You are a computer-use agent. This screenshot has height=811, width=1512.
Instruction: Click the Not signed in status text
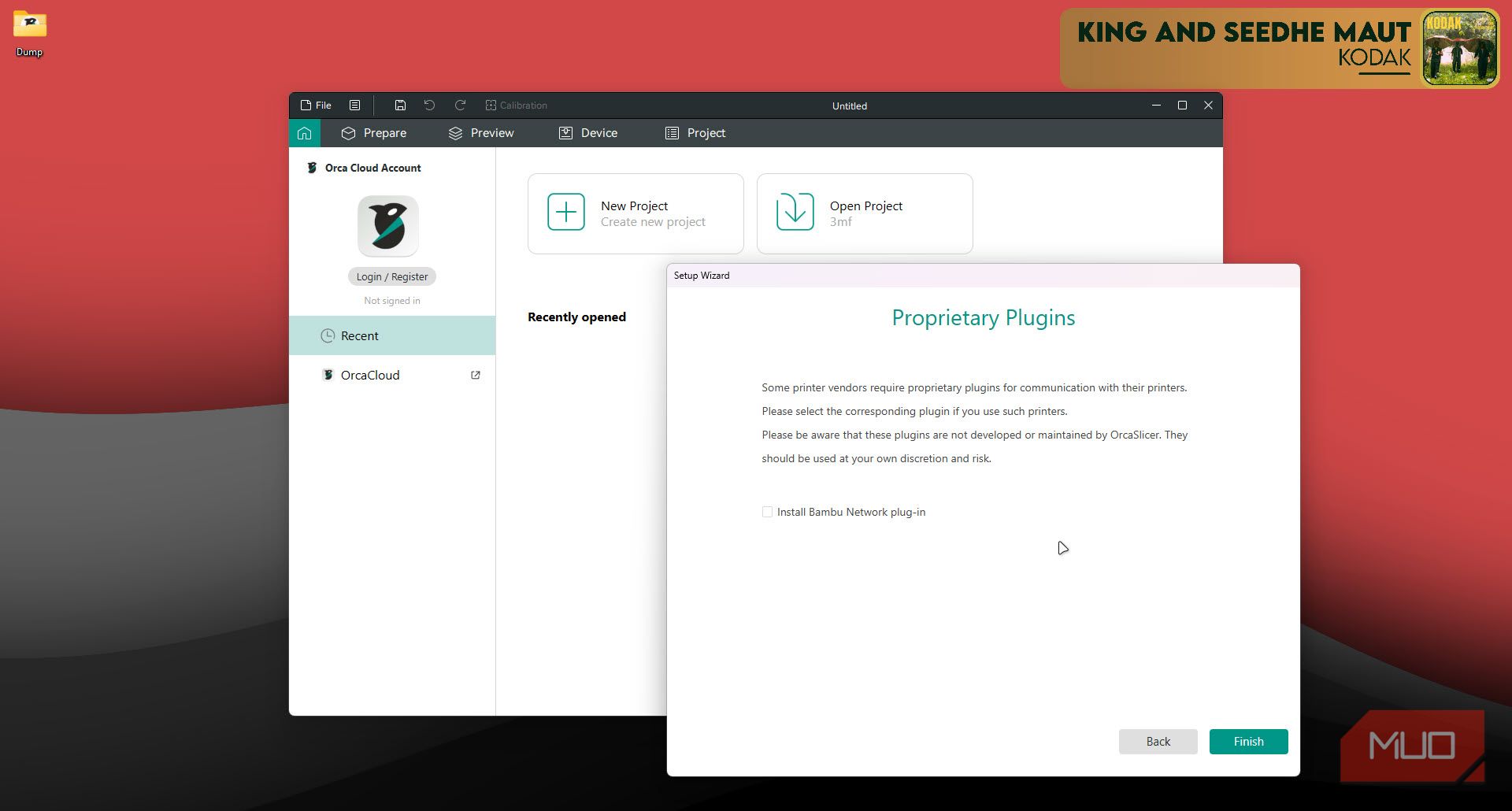click(392, 301)
